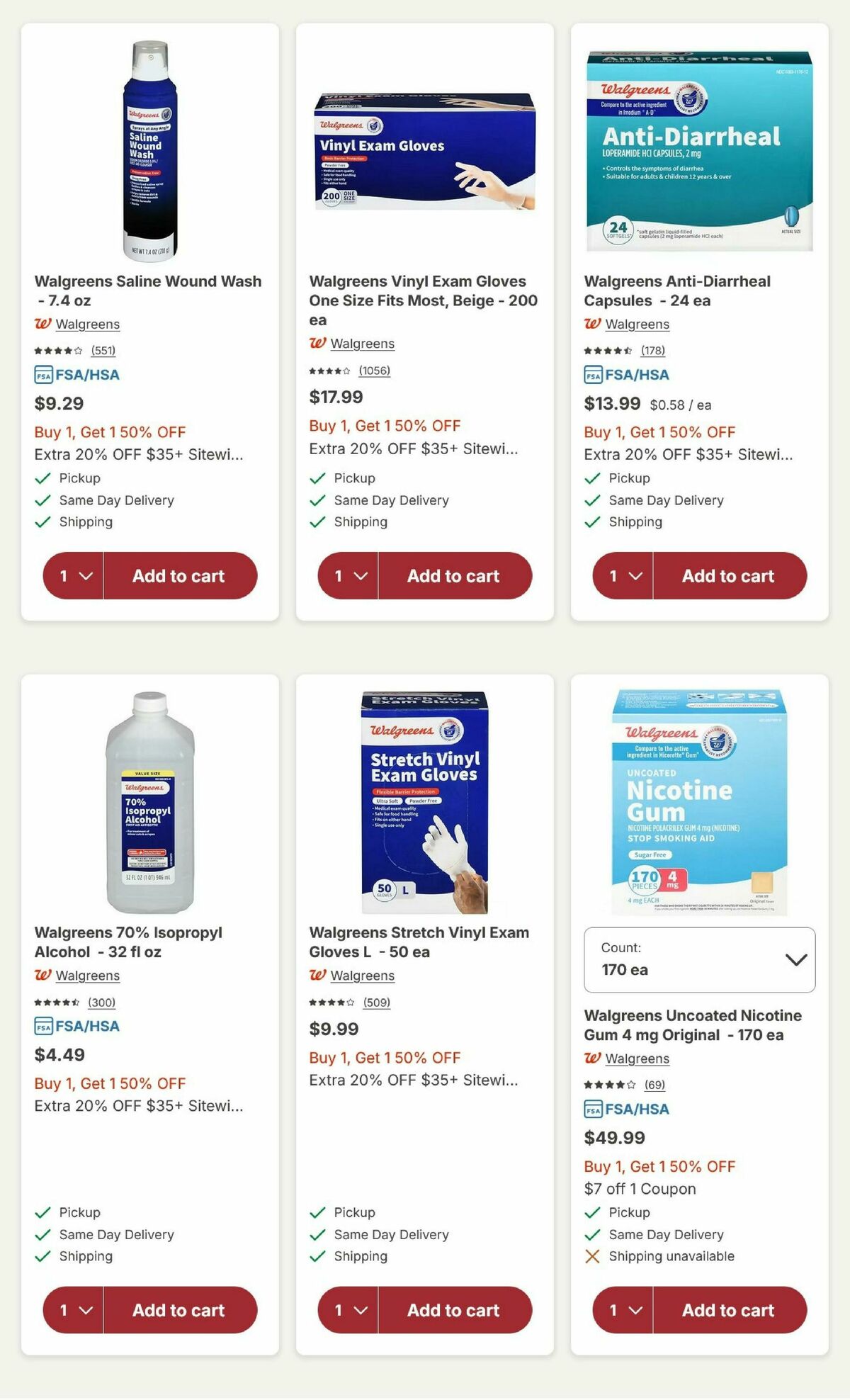Click the Walgreens W brand icon under Nicotine Gum

(x=593, y=1059)
